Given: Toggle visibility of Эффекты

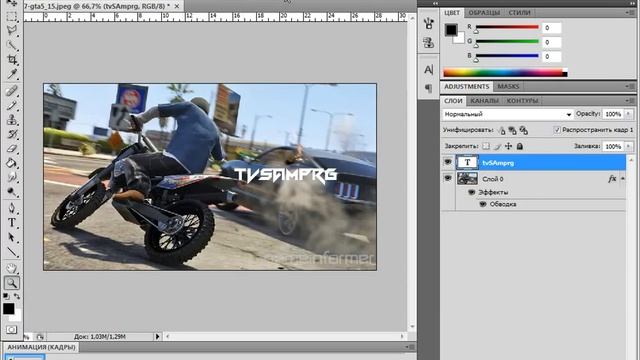Looking at the screenshot, I should (x=471, y=192).
